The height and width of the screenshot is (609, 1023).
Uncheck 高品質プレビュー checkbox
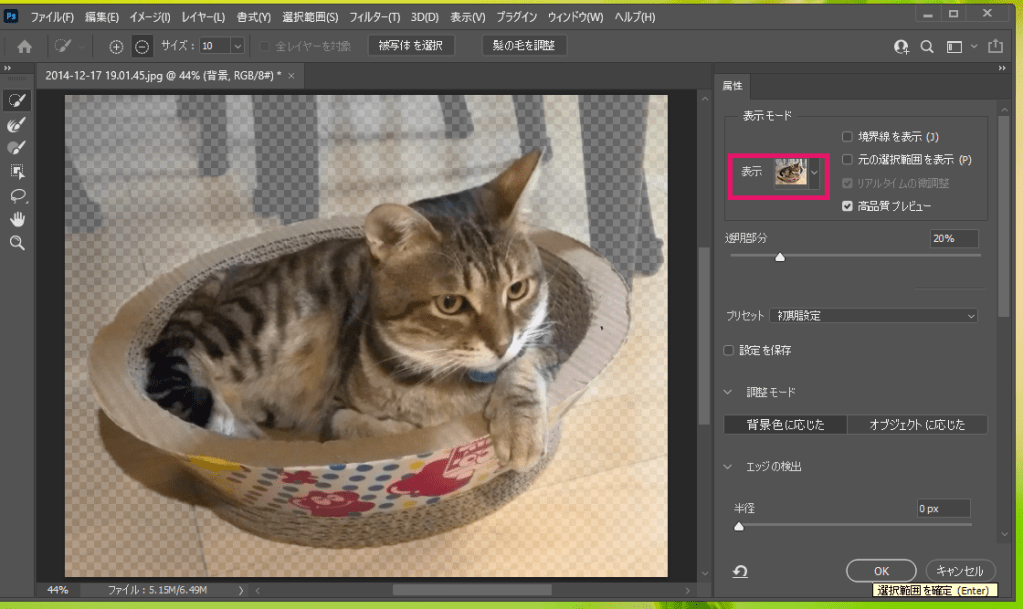point(847,206)
